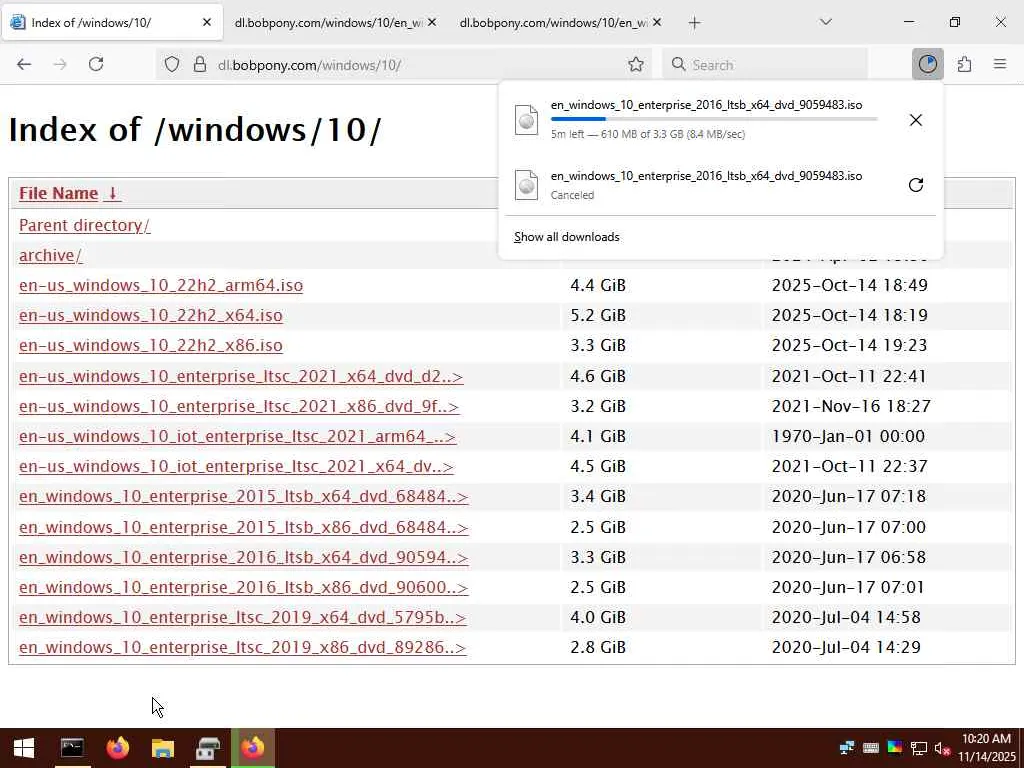
Task: Close the Index of /windows/10/ tab
Action: pos(206,22)
